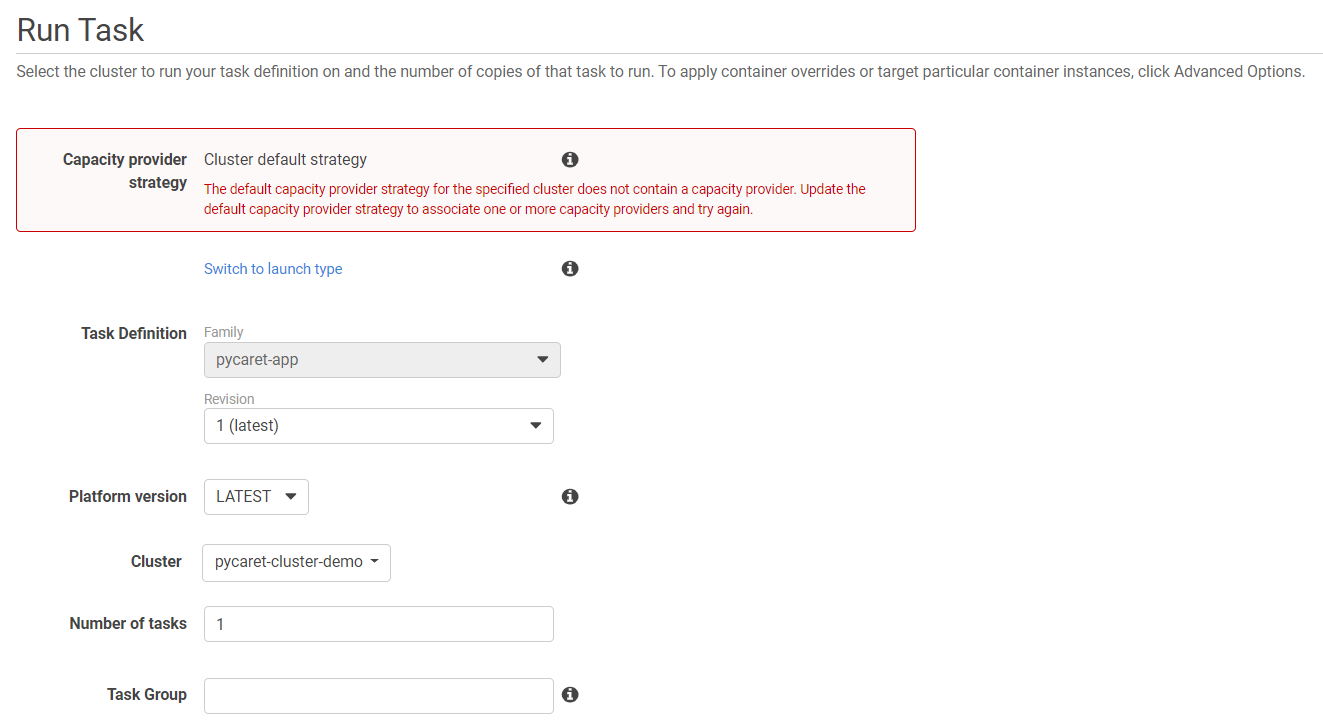Click info icon next to launch type link

[570, 269]
